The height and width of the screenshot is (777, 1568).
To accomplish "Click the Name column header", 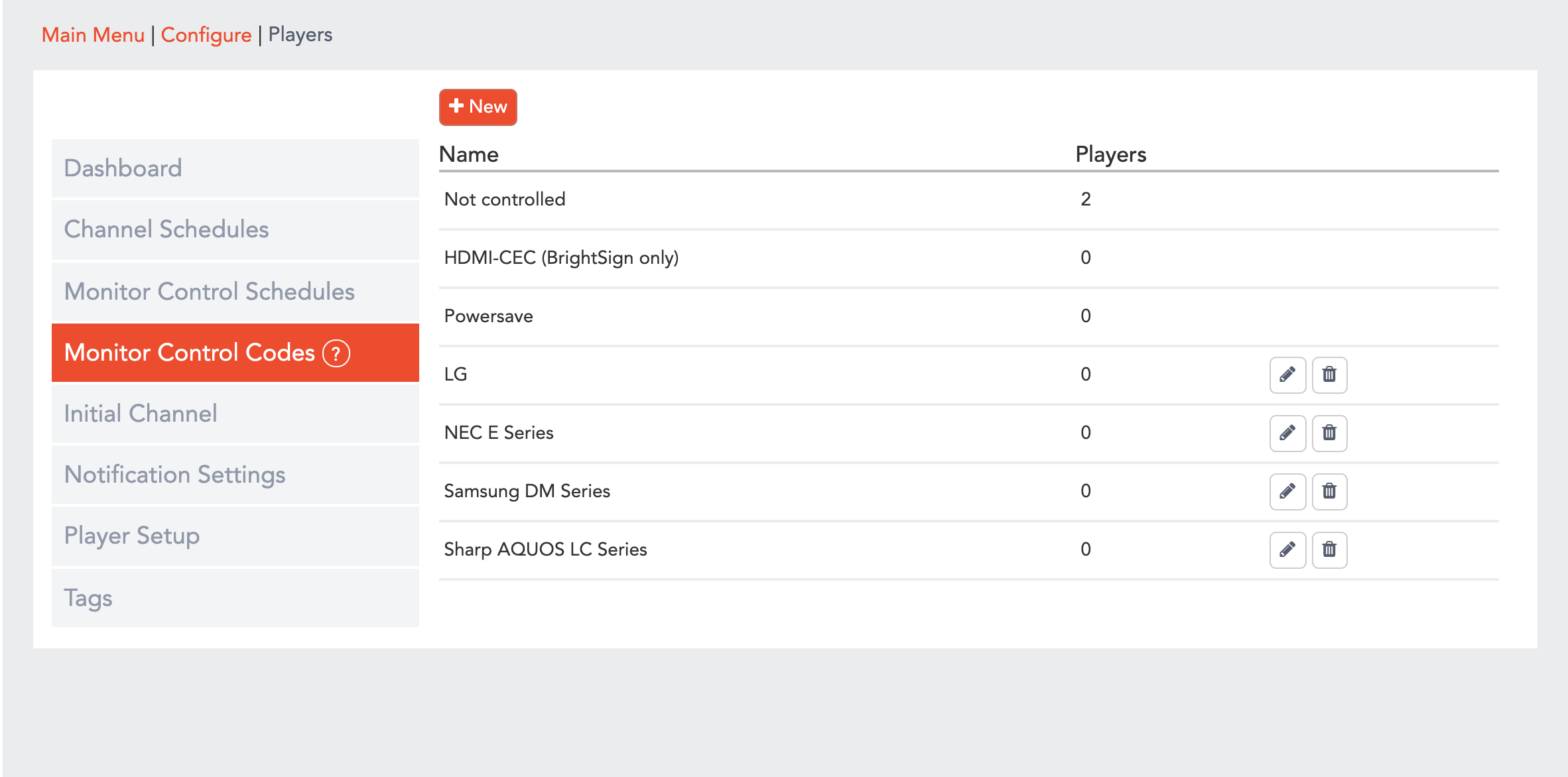I will tap(469, 154).
